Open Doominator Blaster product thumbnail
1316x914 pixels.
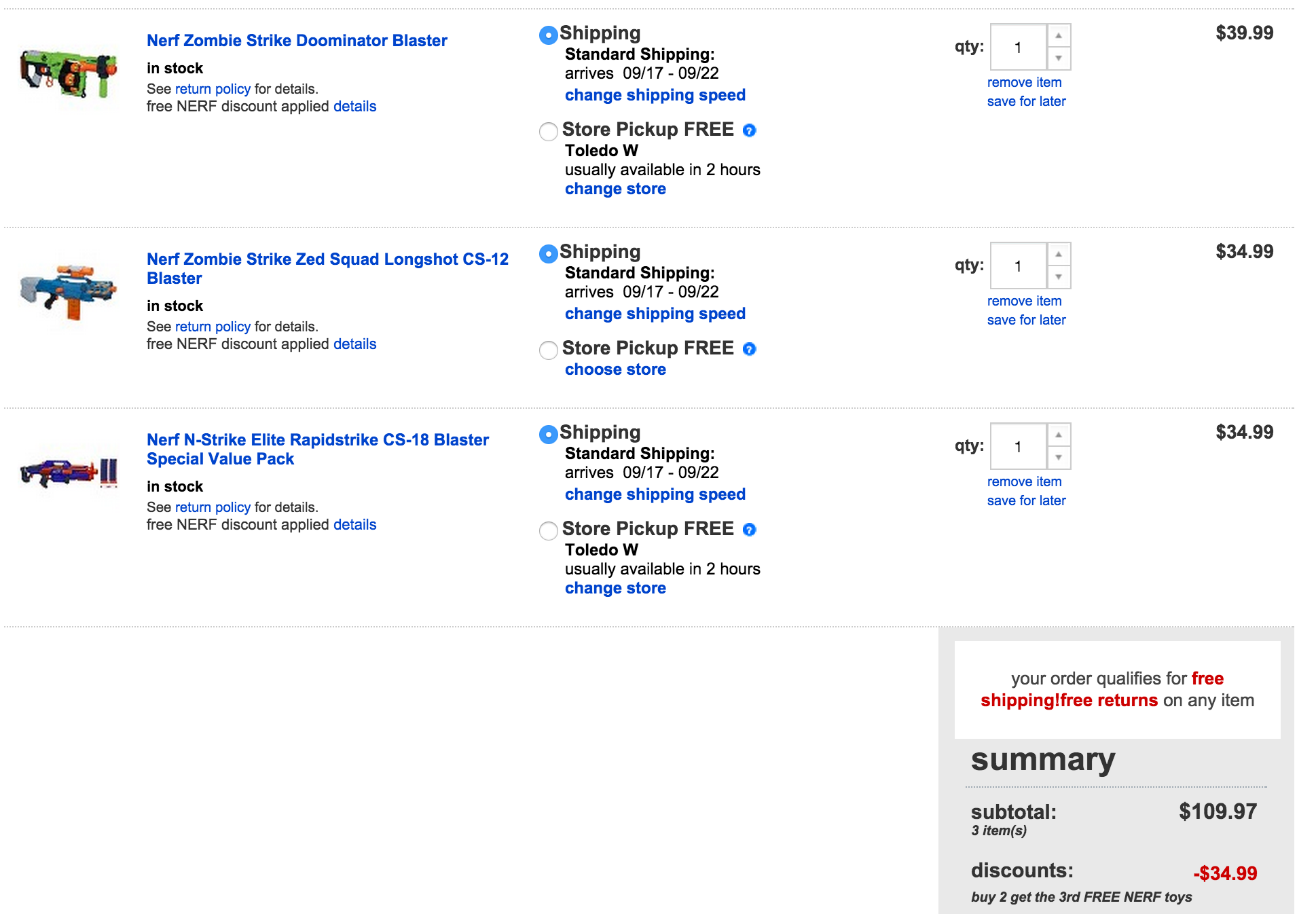tap(69, 73)
